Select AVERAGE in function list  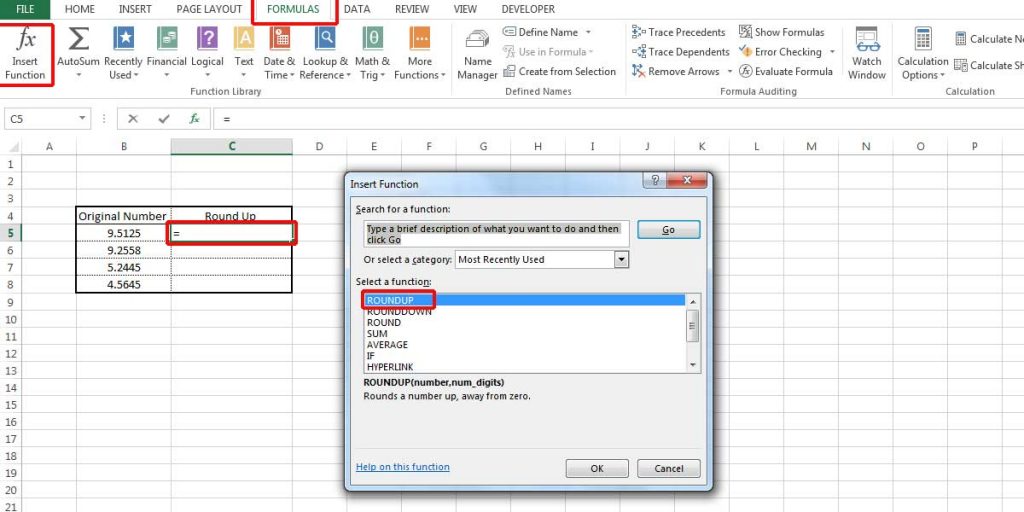[x=524, y=345]
